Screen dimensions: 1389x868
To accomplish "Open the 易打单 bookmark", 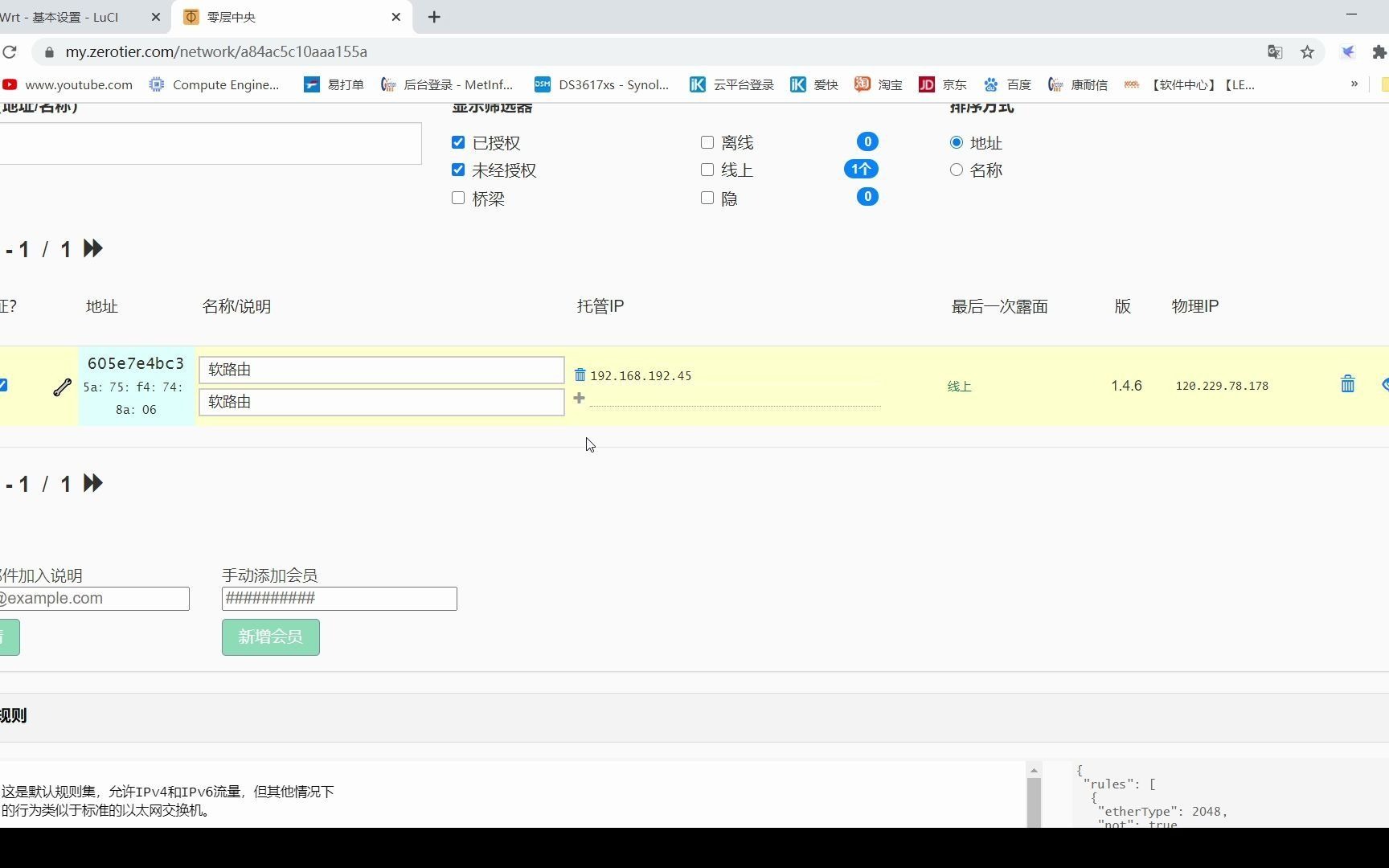I will tap(334, 84).
